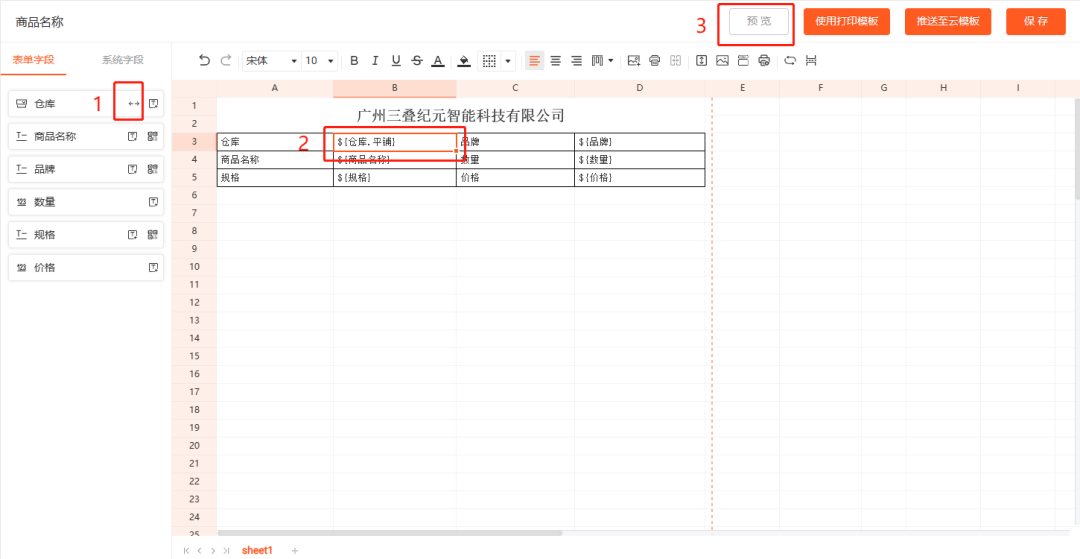Expand the borders dropdown arrow
Screen dimensions: 1080x559
tap(508, 61)
